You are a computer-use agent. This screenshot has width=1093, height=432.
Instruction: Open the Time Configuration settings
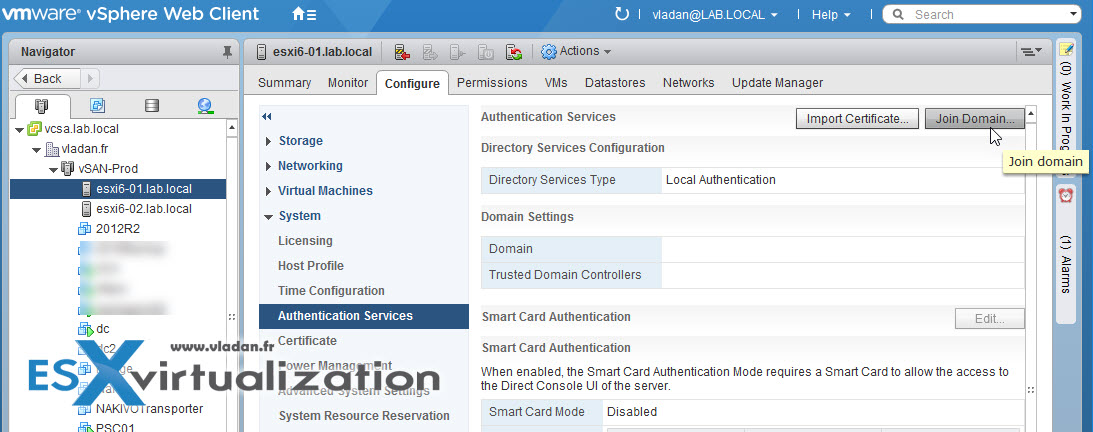[x=331, y=291]
